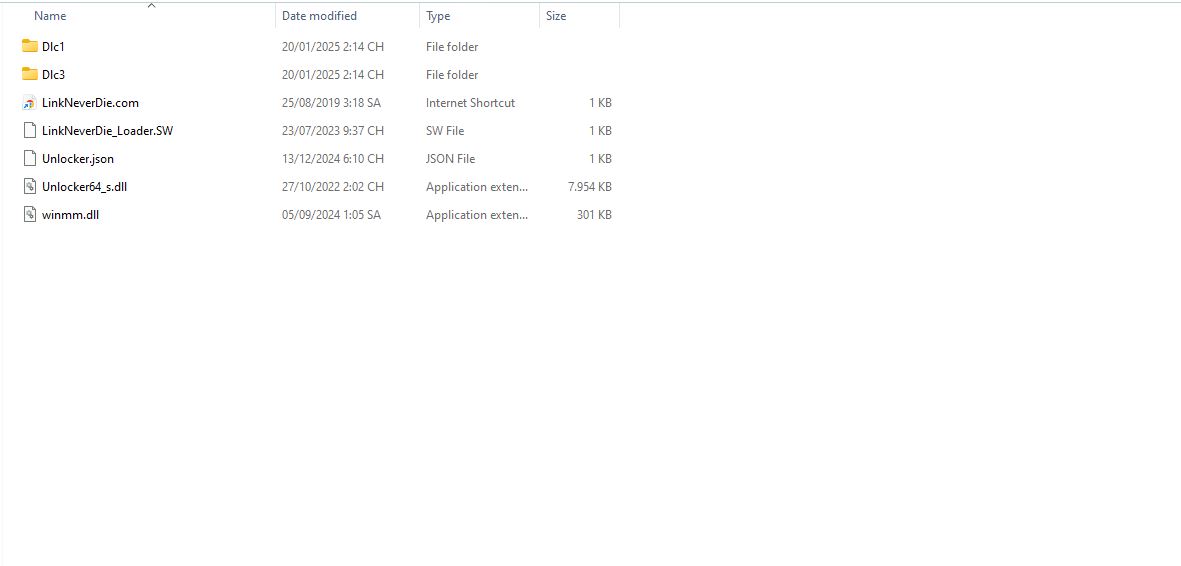Select the file name LinkNeverDie_Loader.SW
The image size is (1181, 566).
click(x=108, y=130)
